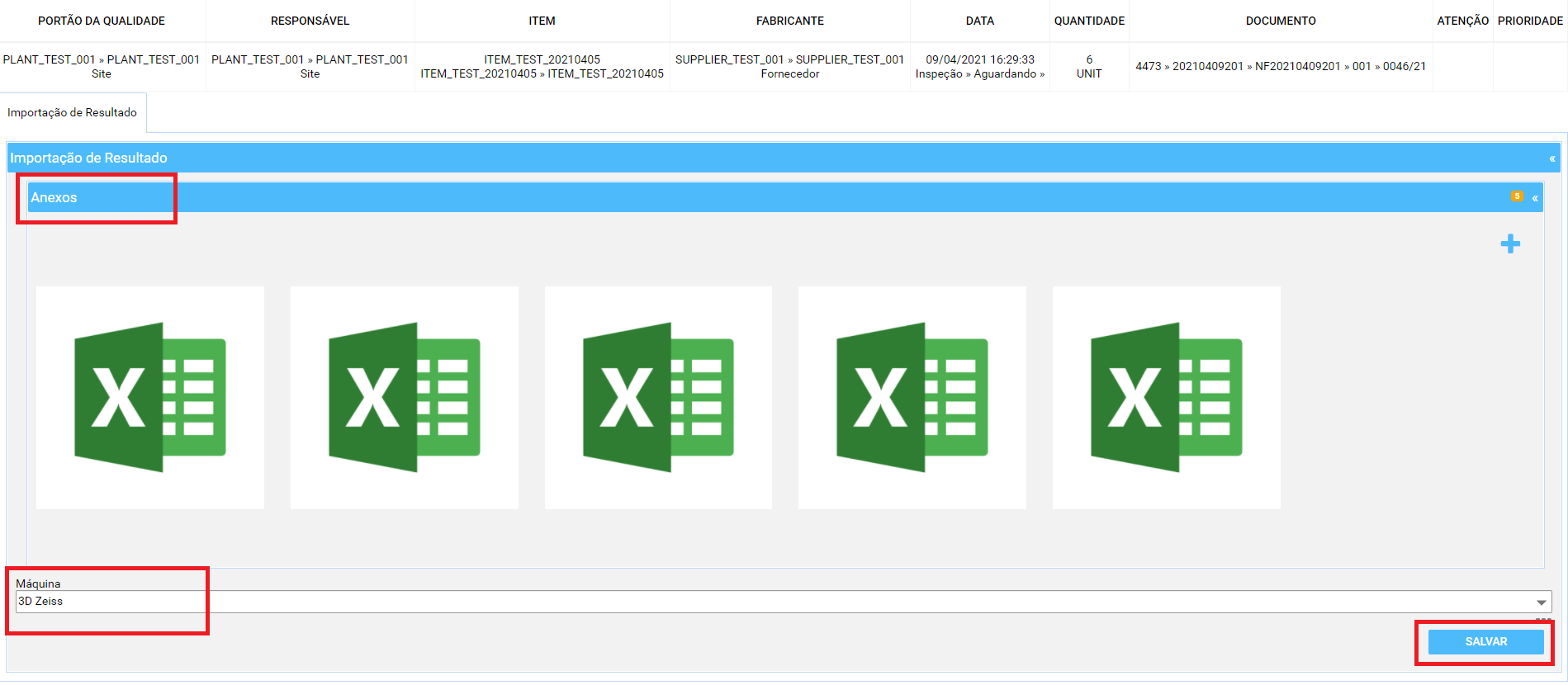Image resolution: width=1568 pixels, height=685 pixels.
Task: Click the document cell starting with 4473
Action: pos(1281,66)
